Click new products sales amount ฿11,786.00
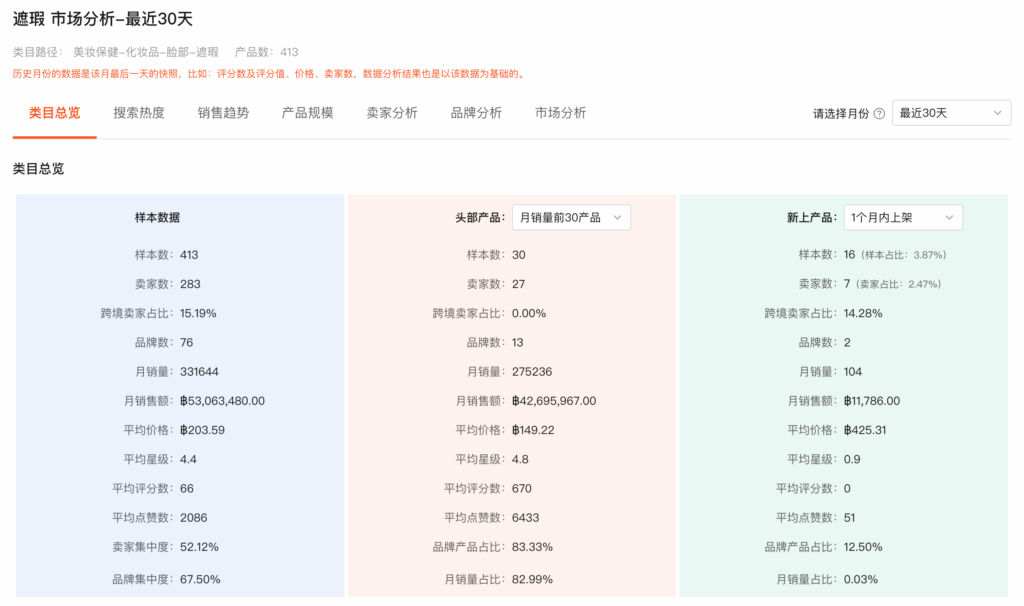 pyautogui.click(x=872, y=401)
